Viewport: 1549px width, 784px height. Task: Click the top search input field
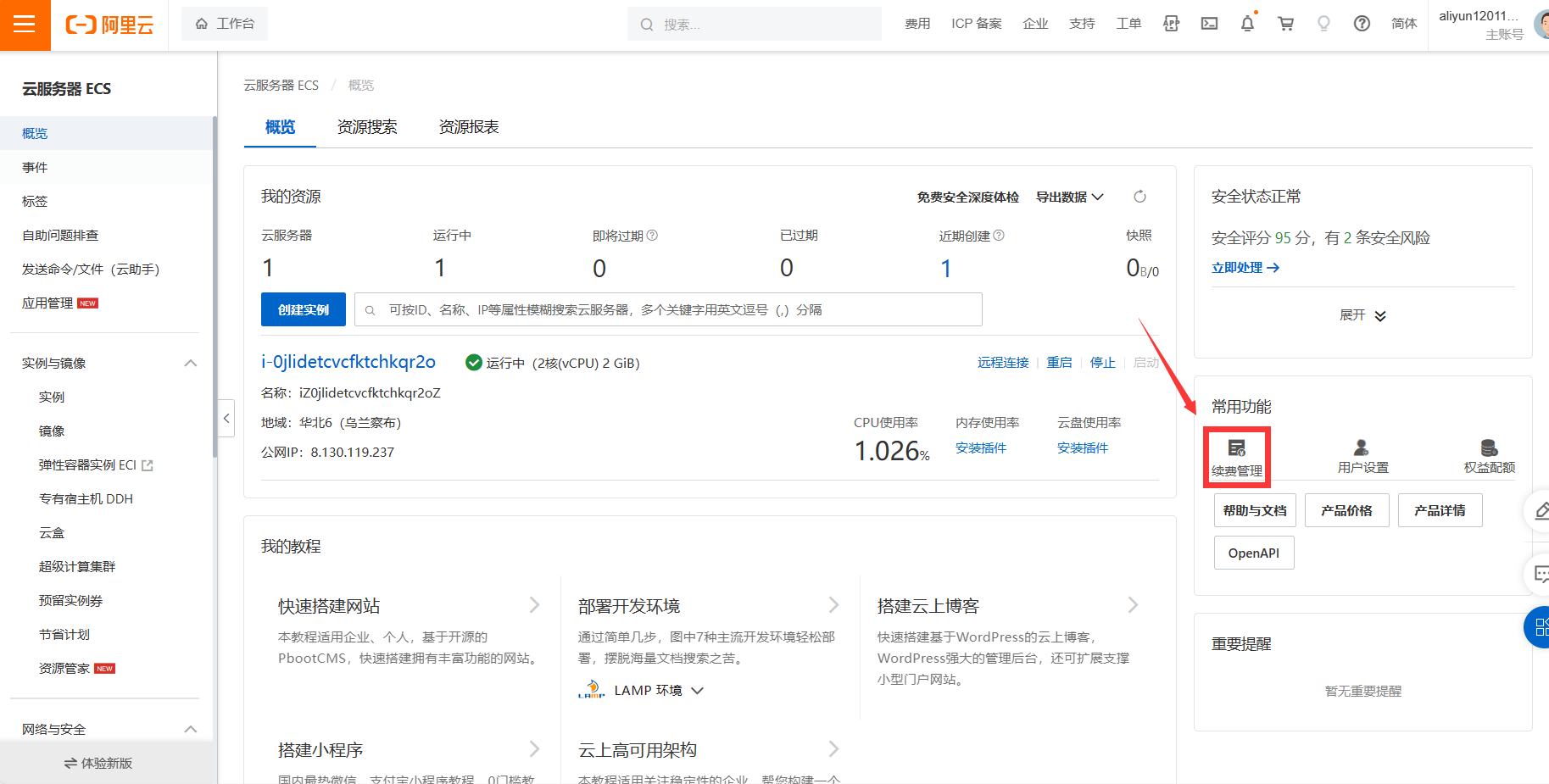[x=755, y=25]
